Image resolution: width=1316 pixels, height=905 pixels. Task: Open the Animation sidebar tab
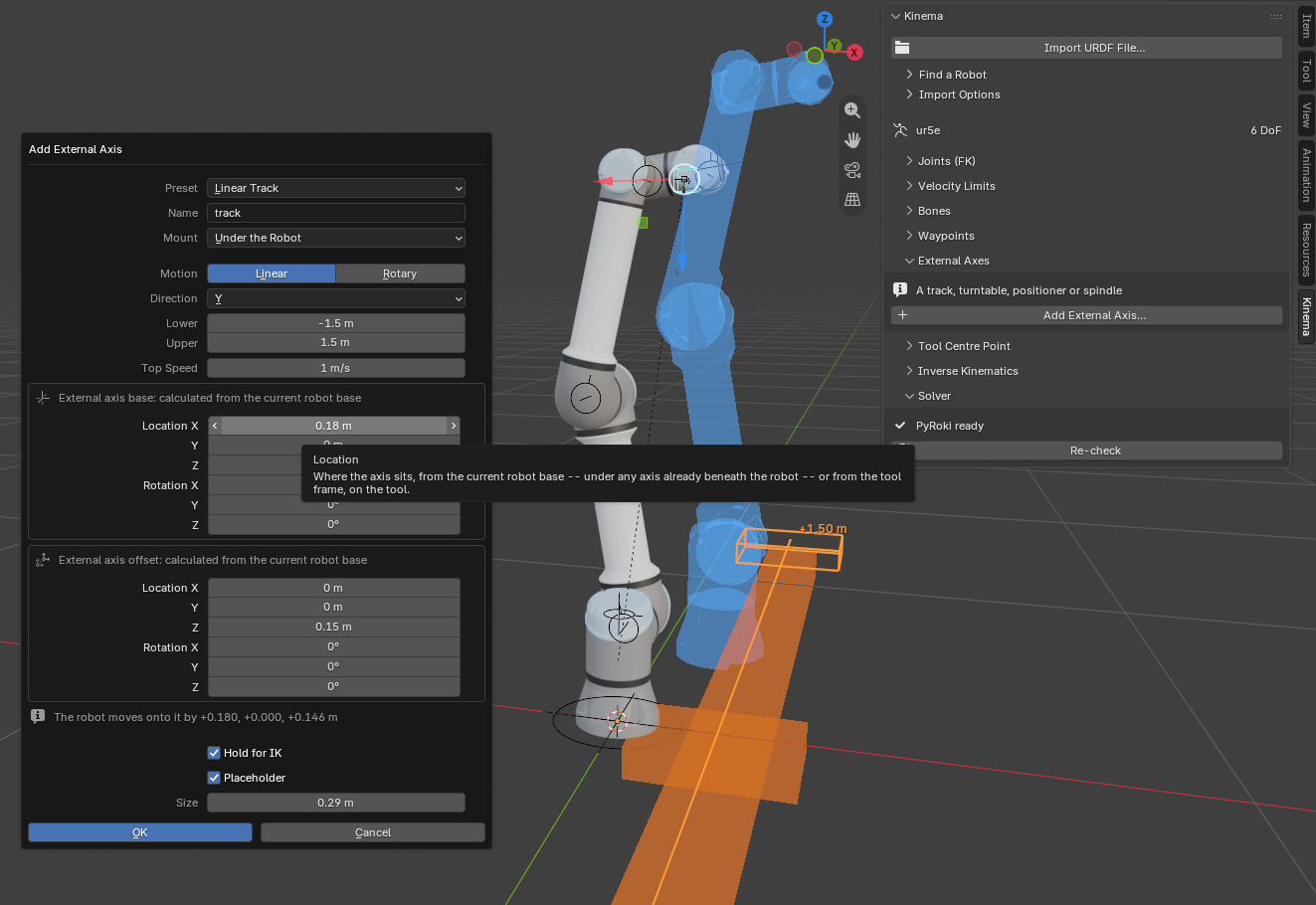1306,174
